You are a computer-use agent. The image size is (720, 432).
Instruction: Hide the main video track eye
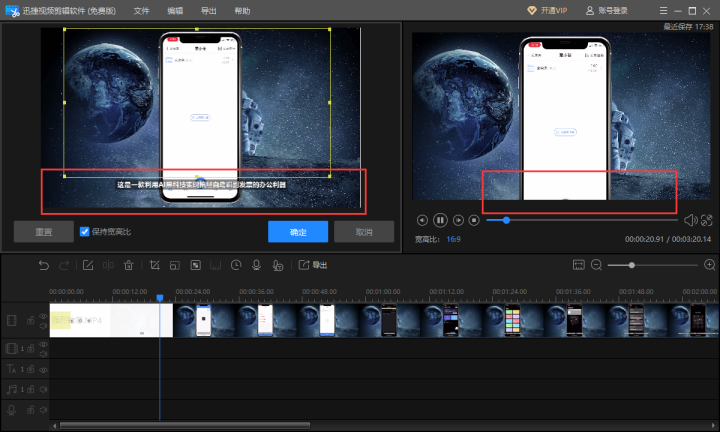pyautogui.click(x=43, y=316)
